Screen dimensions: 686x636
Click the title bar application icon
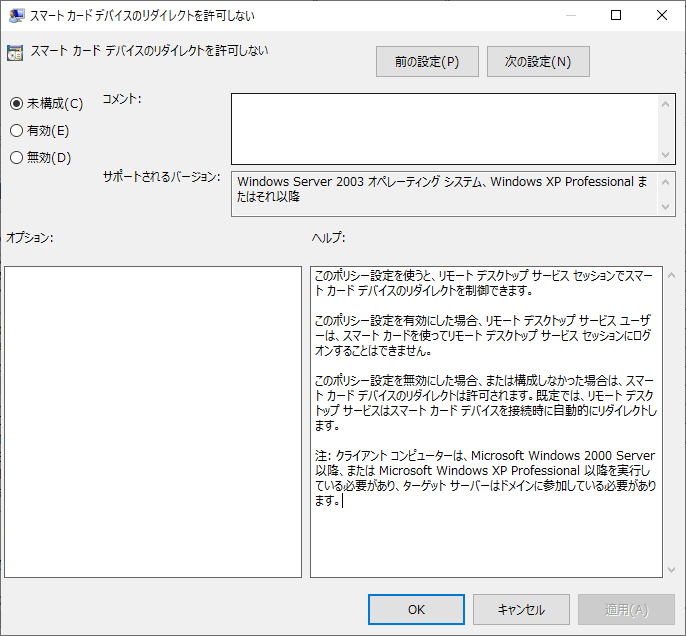pyautogui.click(x=16, y=16)
